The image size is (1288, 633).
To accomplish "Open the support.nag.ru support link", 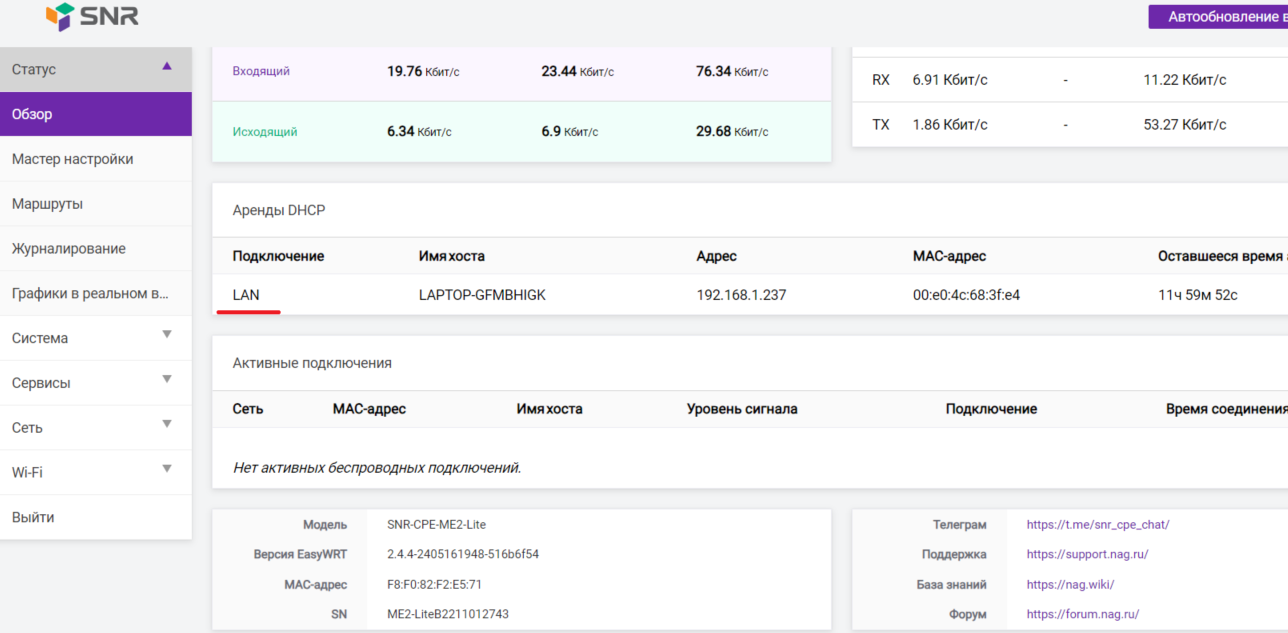I will click(1087, 554).
